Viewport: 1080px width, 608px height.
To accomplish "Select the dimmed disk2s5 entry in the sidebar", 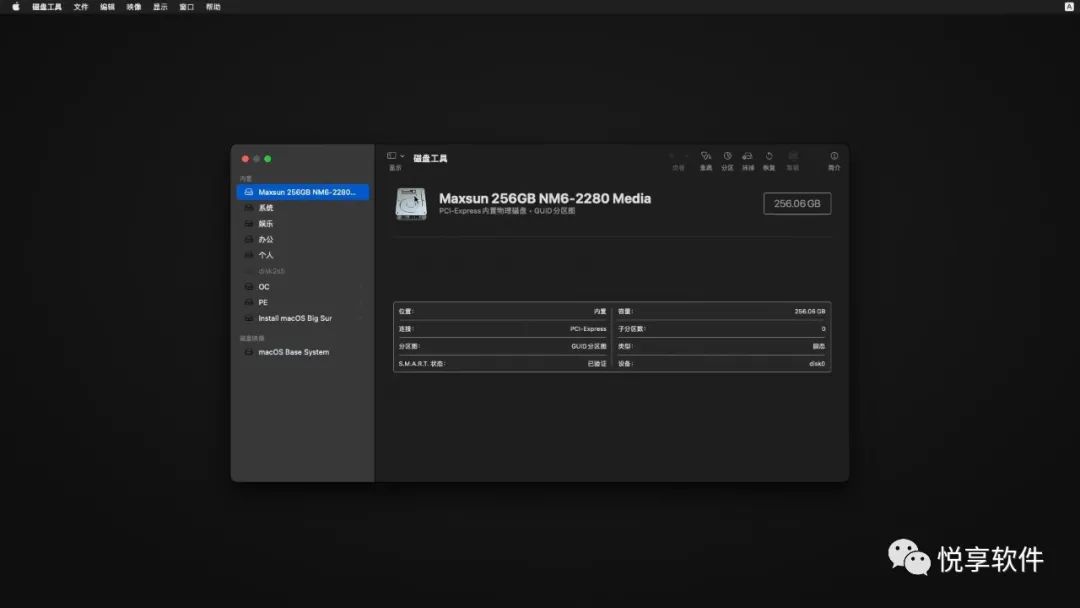I will pyautogui.click(x=302, y=271).
